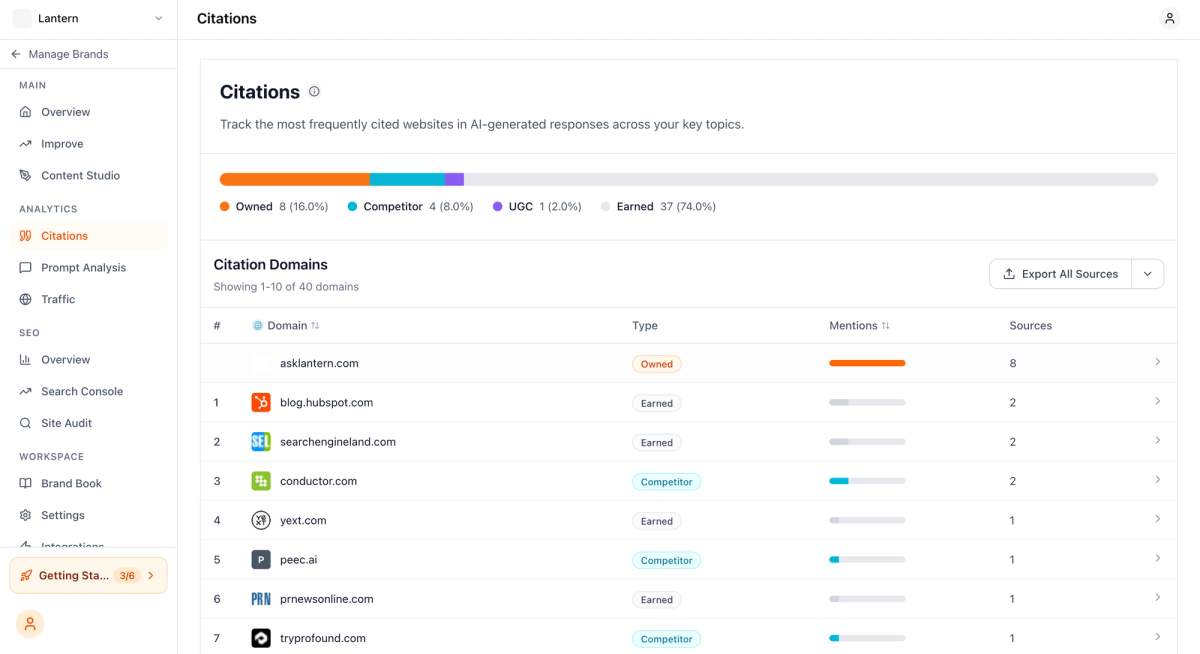Click the Conductor logo icon

click(261, 481)
